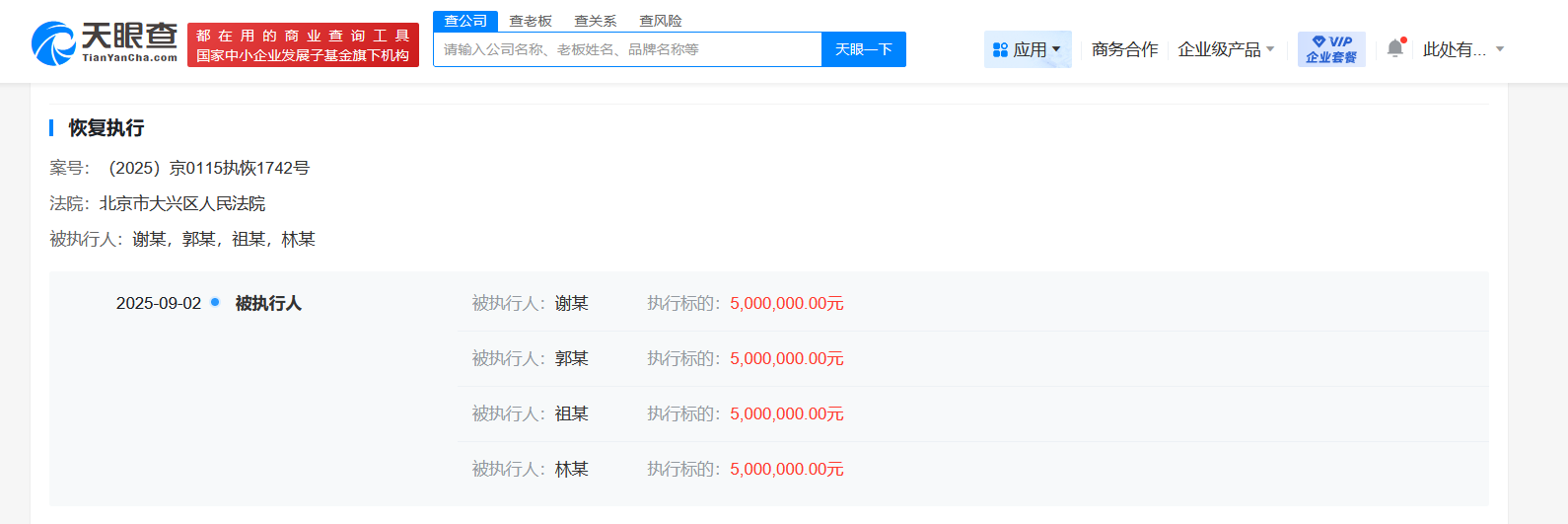Select the 查风险 tab
The width and height of the screenshot is (1568, 524).
point(661,21)
